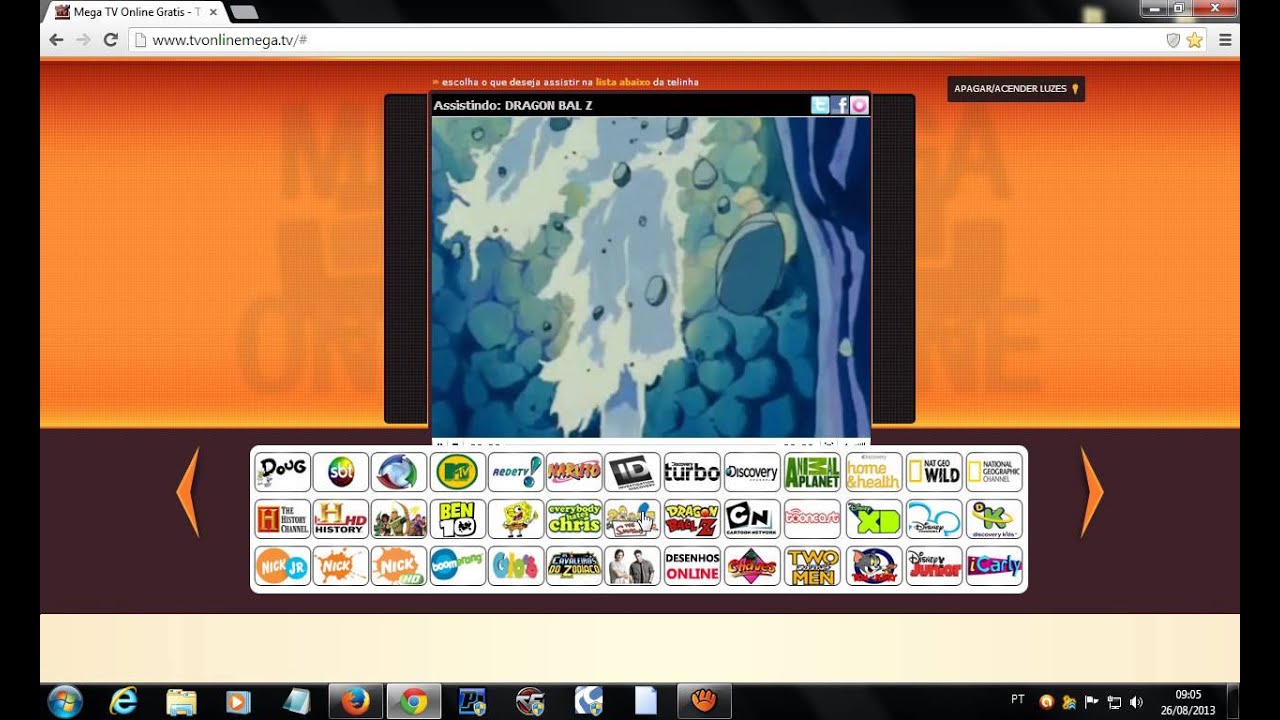Click the volume icon in system tray

pyautogui.click(x=1136, y=702)
